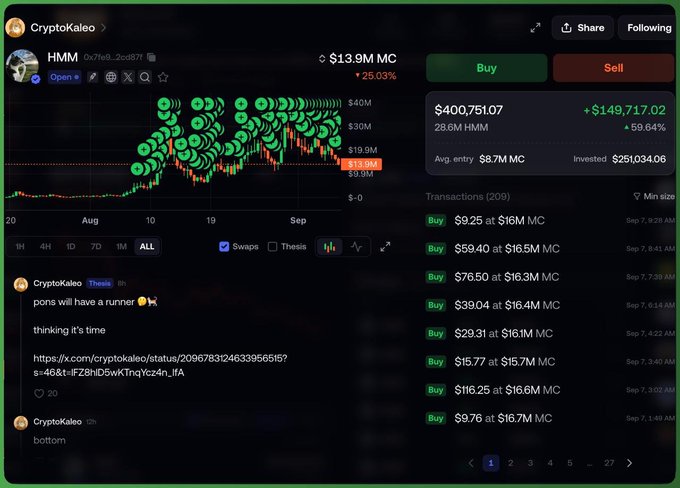Click the green Buy button
Image resolution: width=680 pixels, height=488 pixels.
coord(487,68)
